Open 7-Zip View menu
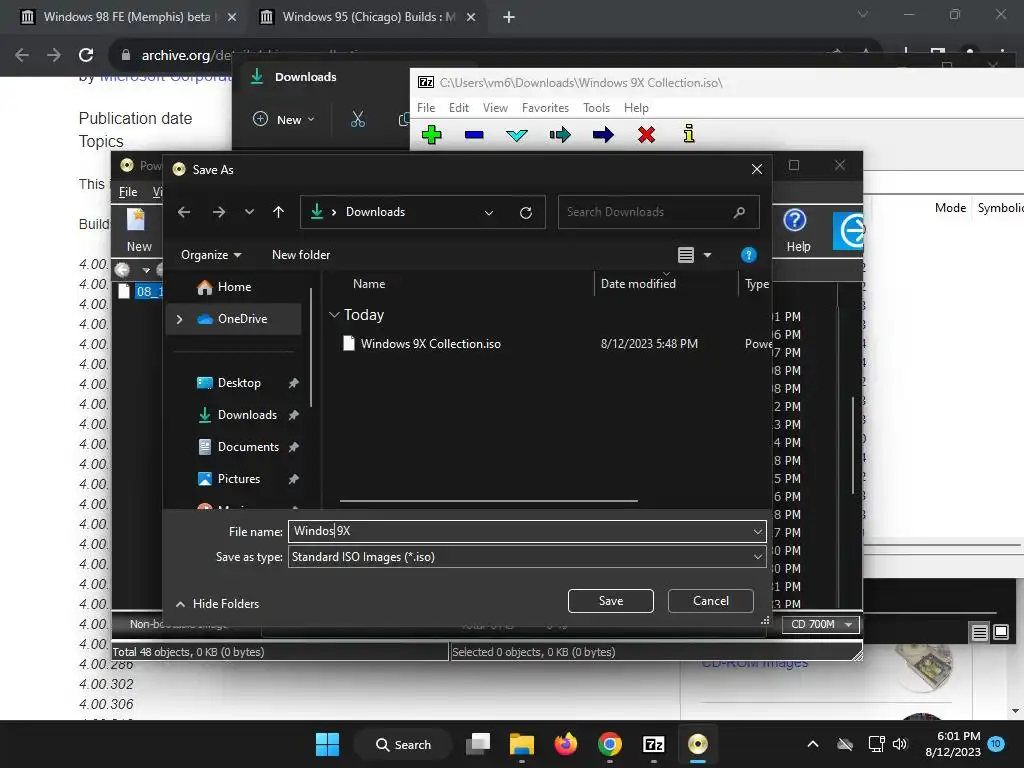The width and height of the screenshot is (1024, 768). tap(495, 108)
